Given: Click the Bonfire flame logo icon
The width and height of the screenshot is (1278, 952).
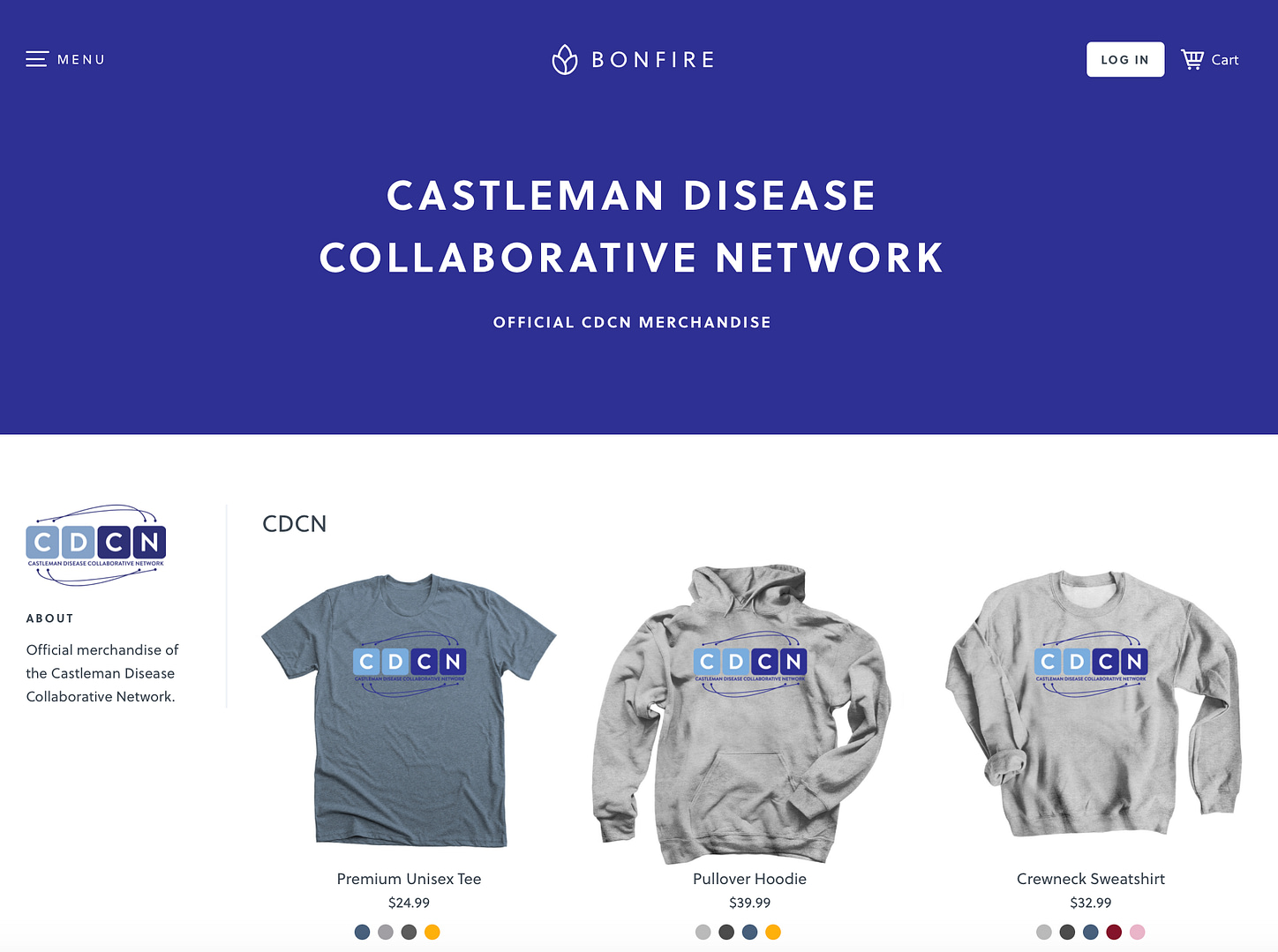Looking at the screenshot, I should 565,59.
